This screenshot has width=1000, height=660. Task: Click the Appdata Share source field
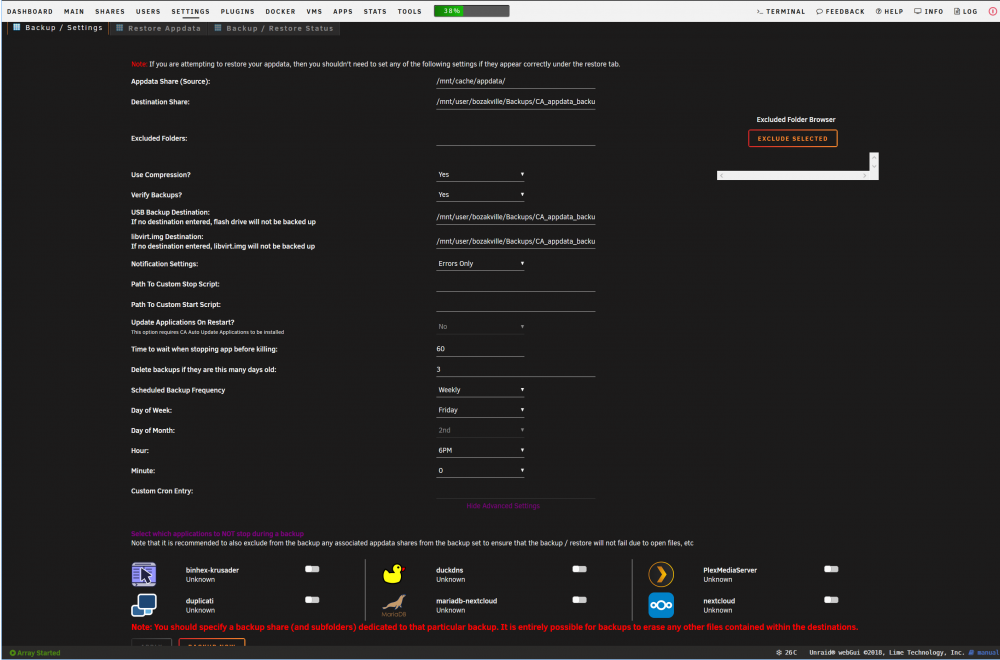[515, 82]
